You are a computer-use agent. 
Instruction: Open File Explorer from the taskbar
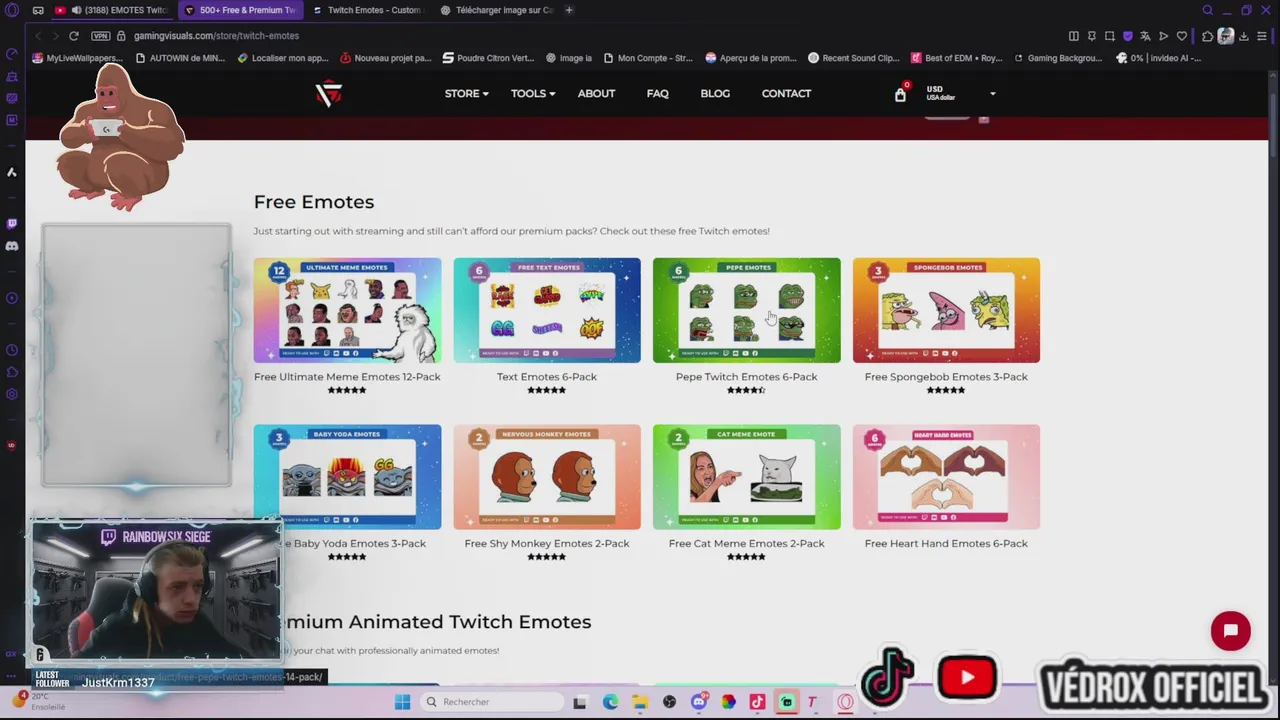pos(639,702)
